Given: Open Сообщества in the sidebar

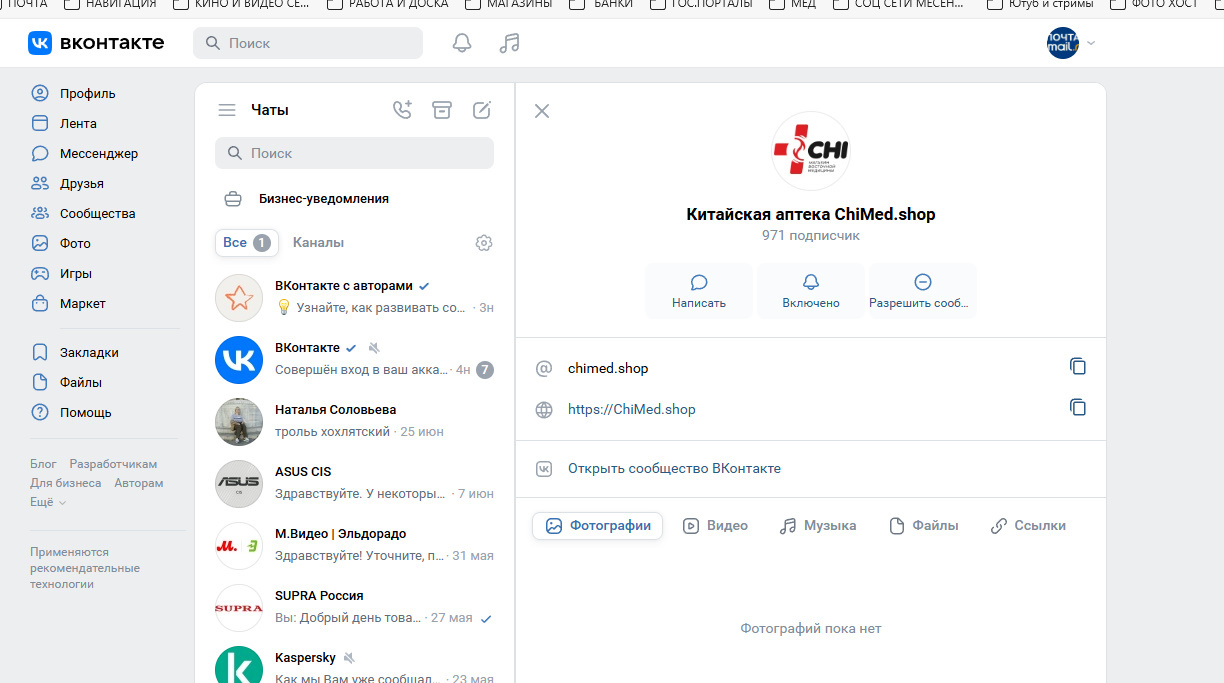Looking at the screenshot, I should click(98, 214).
